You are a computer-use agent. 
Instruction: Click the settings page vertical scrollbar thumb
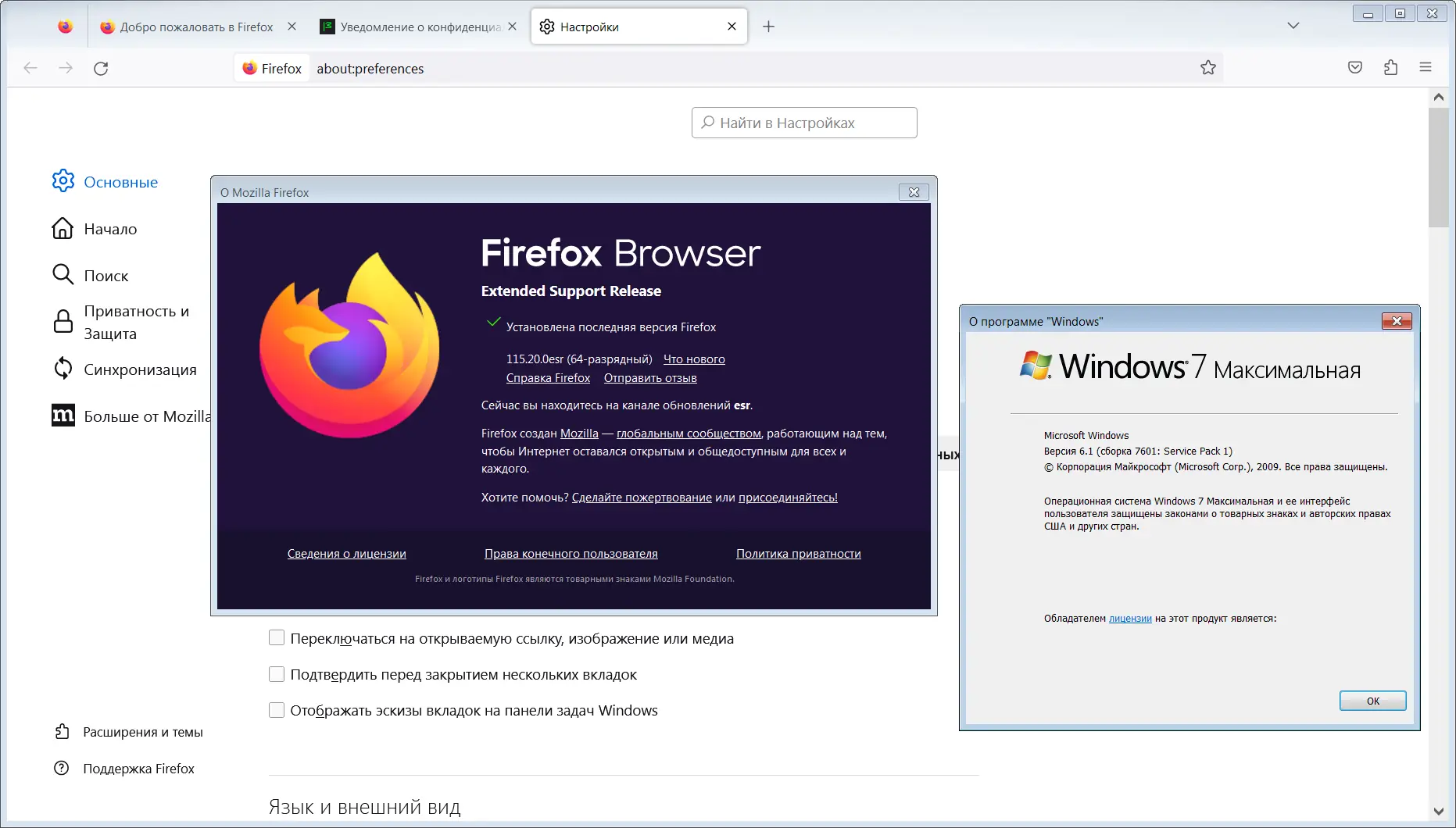(x=1439, y=167)
